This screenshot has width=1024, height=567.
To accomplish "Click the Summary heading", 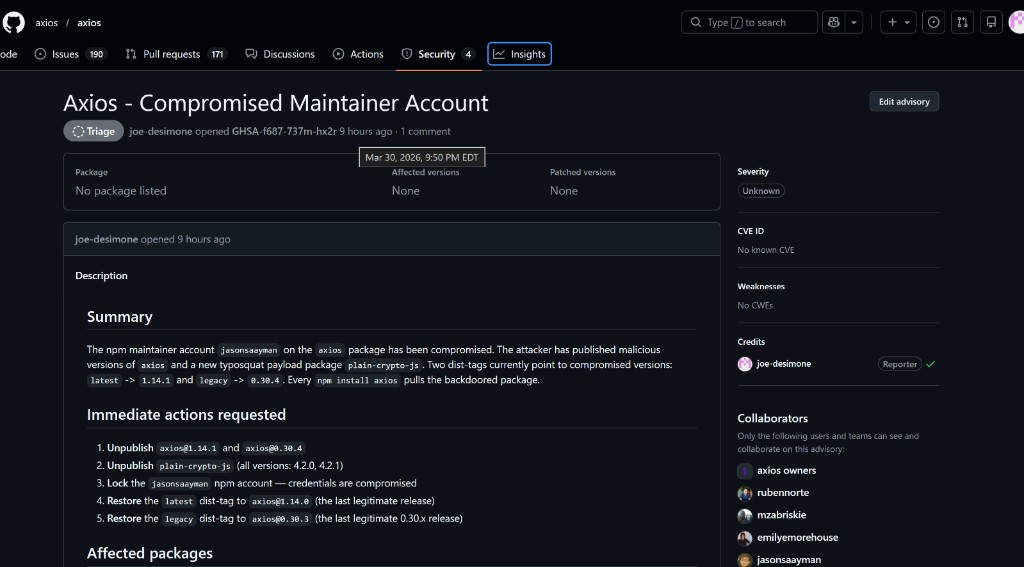I will pos(120,317).
